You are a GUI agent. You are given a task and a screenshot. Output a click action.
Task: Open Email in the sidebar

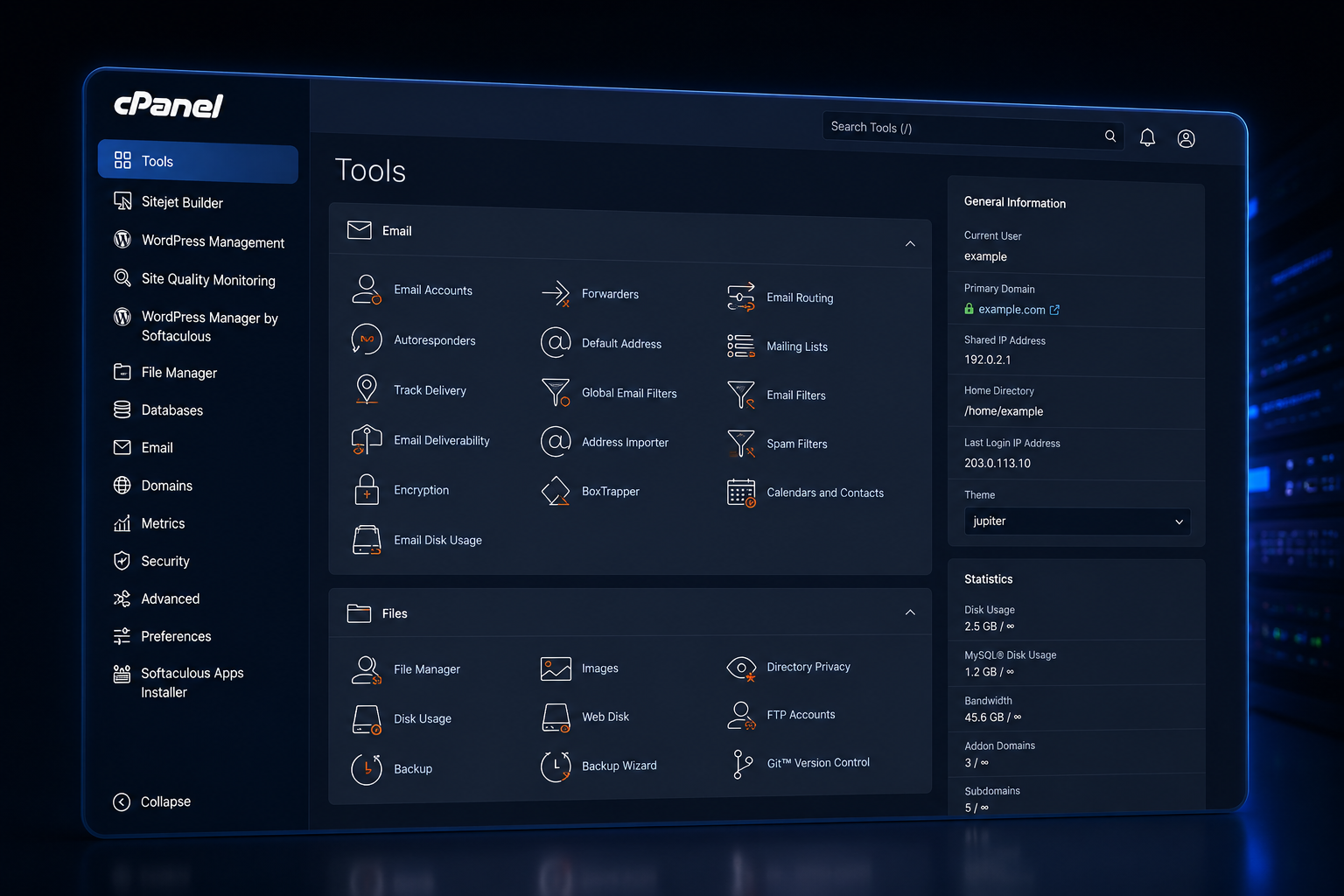point(143,447)
